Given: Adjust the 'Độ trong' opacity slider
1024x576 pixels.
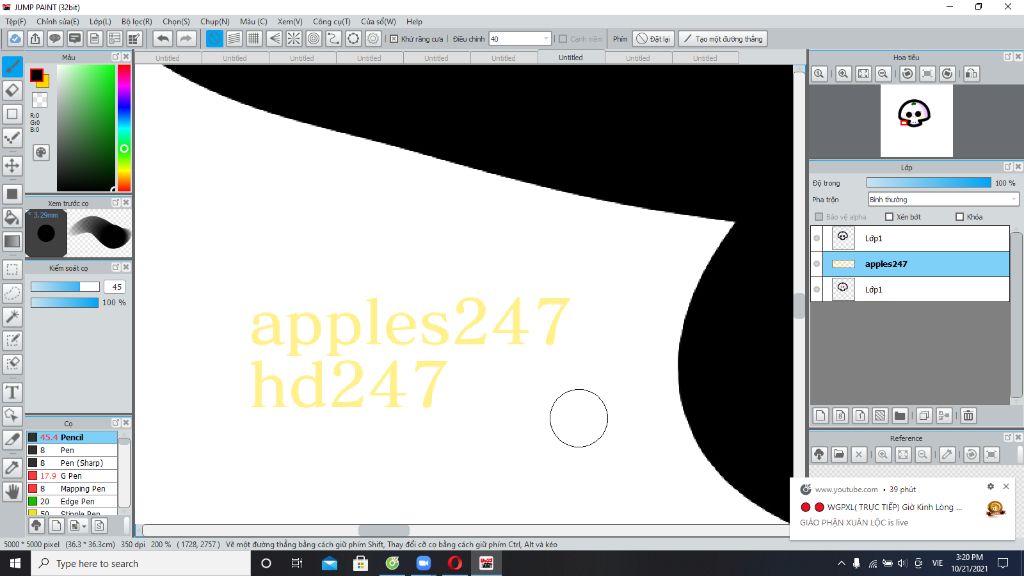Looking at the screenshot, I should click(928, 183).
